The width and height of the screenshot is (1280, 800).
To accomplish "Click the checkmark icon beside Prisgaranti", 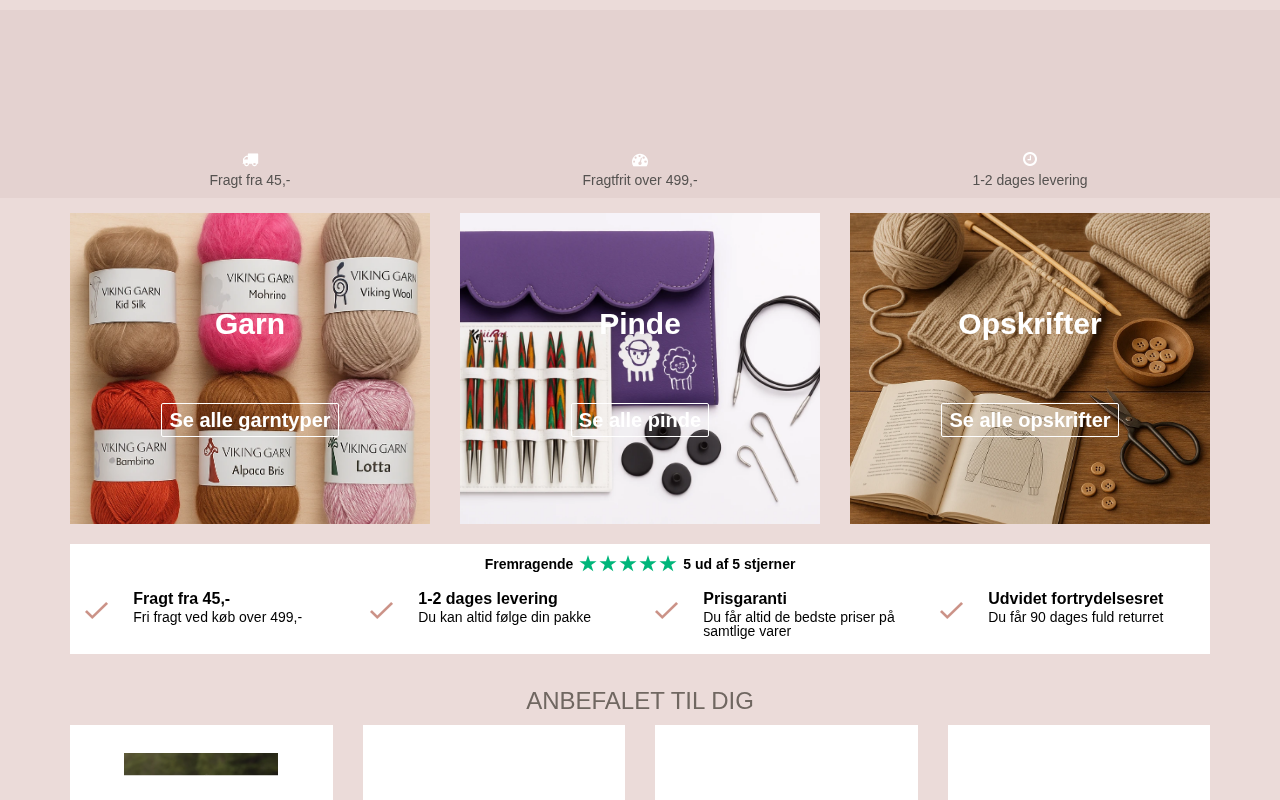I will [667, 610].
